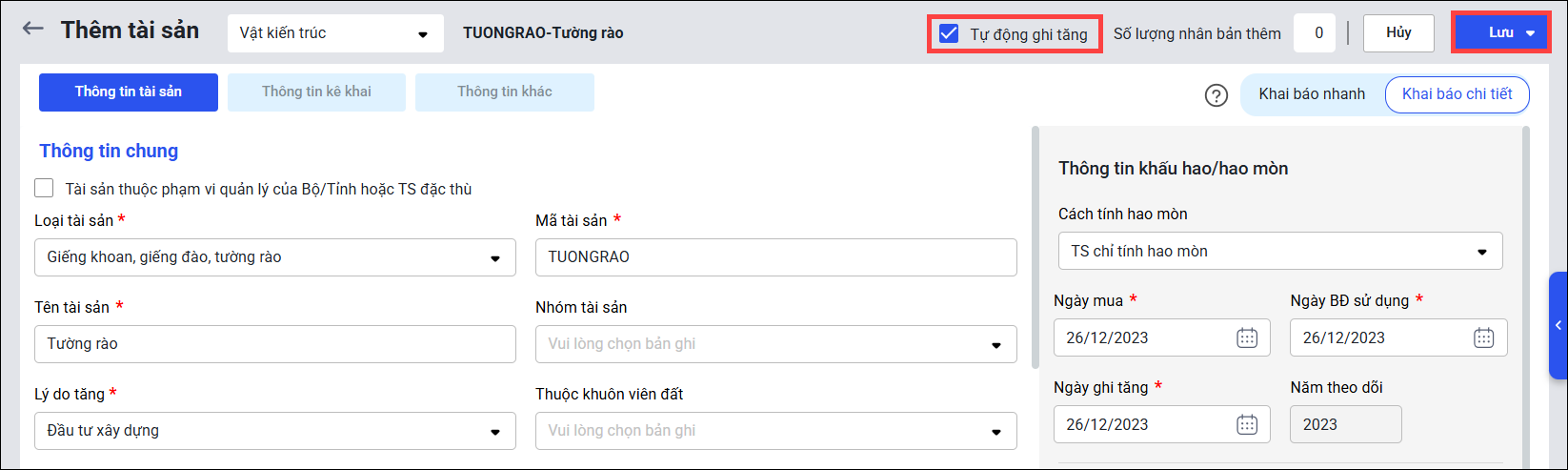Open the Thông tin khác tab
The height and width of the screenshot is (470, 1568).
click(504, 92)
